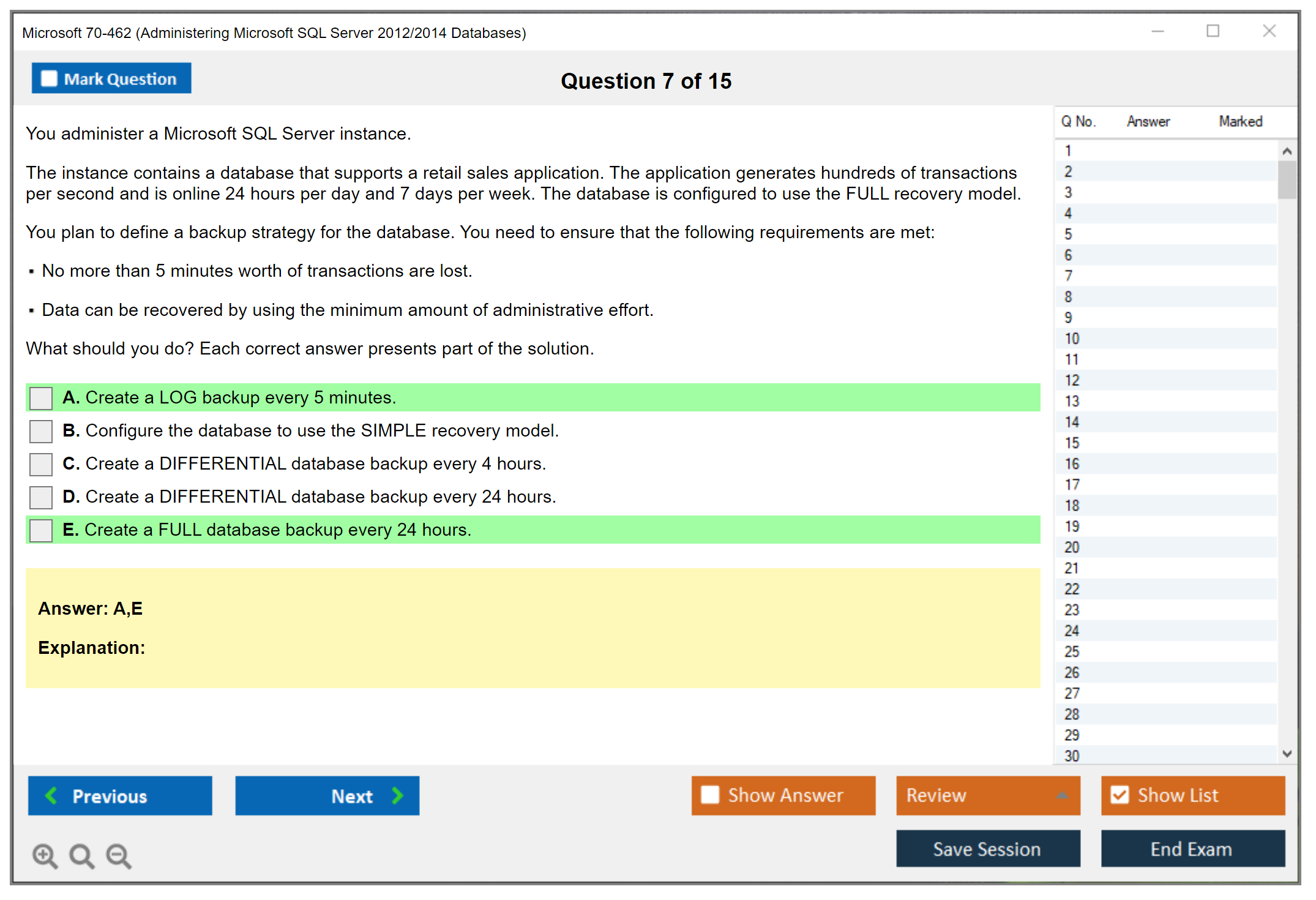Image resolution: width=1316 pixels, height=900 pixels.
Task: Close the exam window
Action: coord(1269,31)
